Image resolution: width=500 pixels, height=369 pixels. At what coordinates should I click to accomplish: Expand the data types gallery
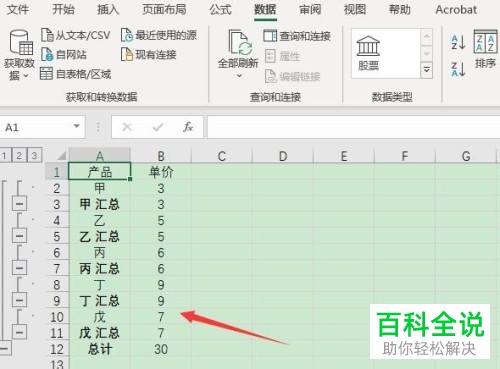point(427,70)
